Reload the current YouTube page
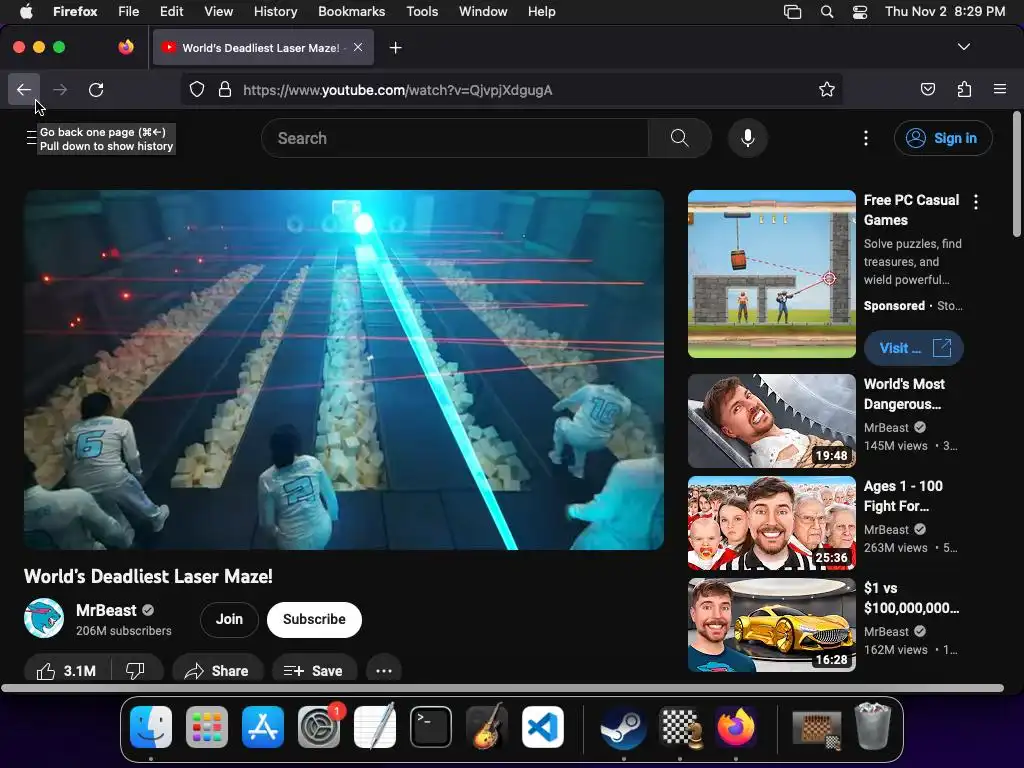 [x=96, y=89]
